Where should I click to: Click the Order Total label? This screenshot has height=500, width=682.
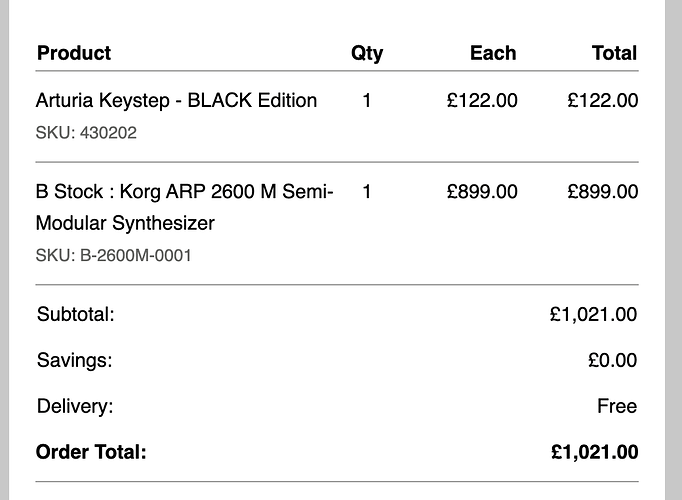(91, 452)
